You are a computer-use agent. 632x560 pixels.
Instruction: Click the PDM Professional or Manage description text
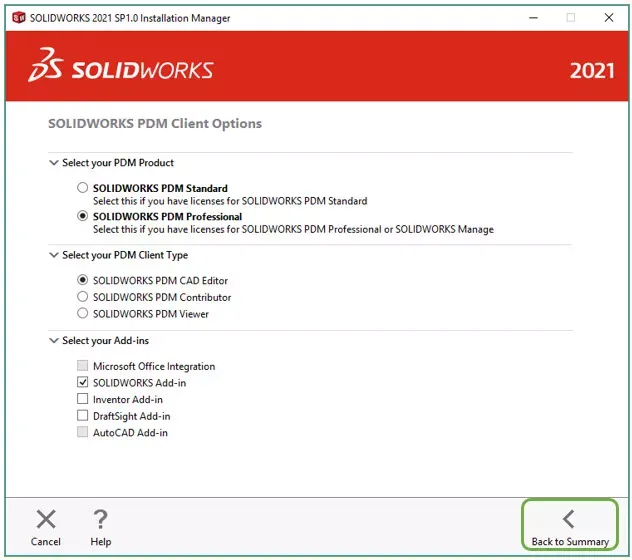[x=293, y=229]
